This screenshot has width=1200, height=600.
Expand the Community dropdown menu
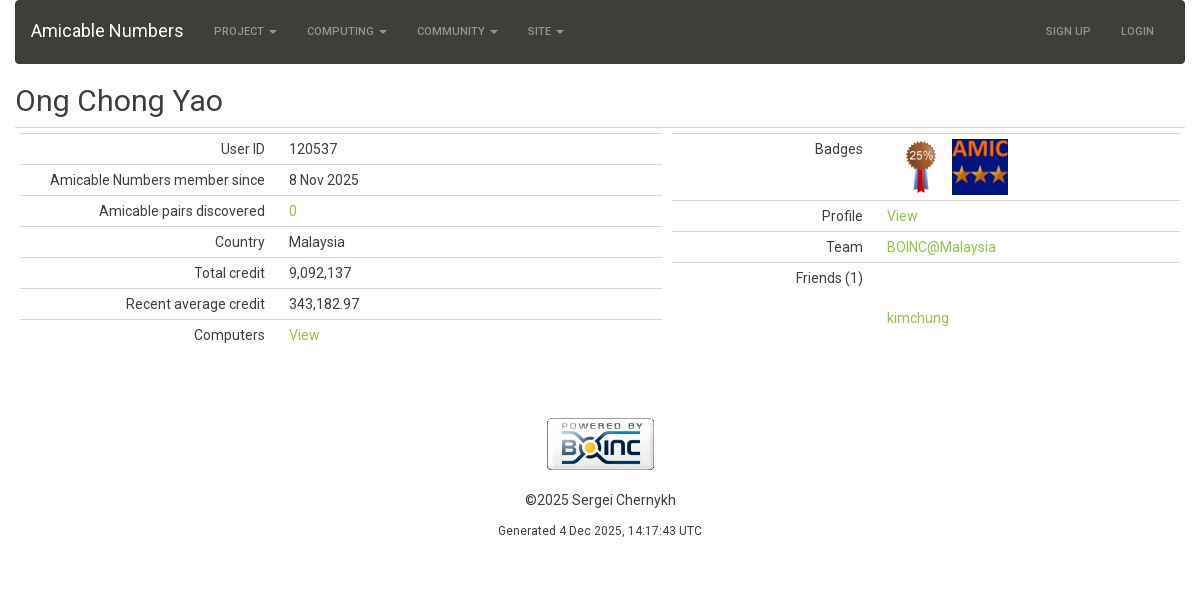[x=457, y=32]
